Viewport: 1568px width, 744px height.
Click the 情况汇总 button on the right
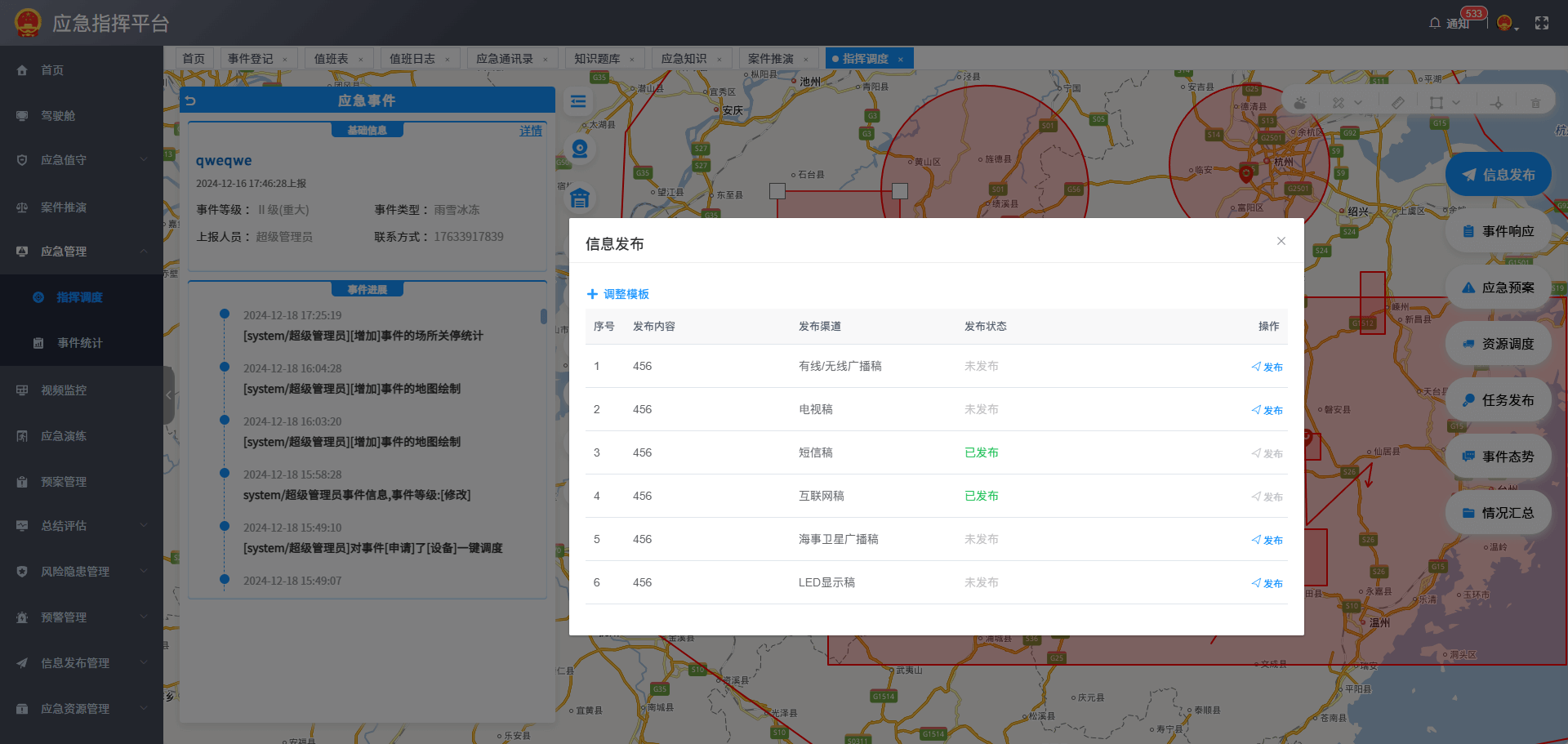pyautogui.click(x=1498, y=512)
